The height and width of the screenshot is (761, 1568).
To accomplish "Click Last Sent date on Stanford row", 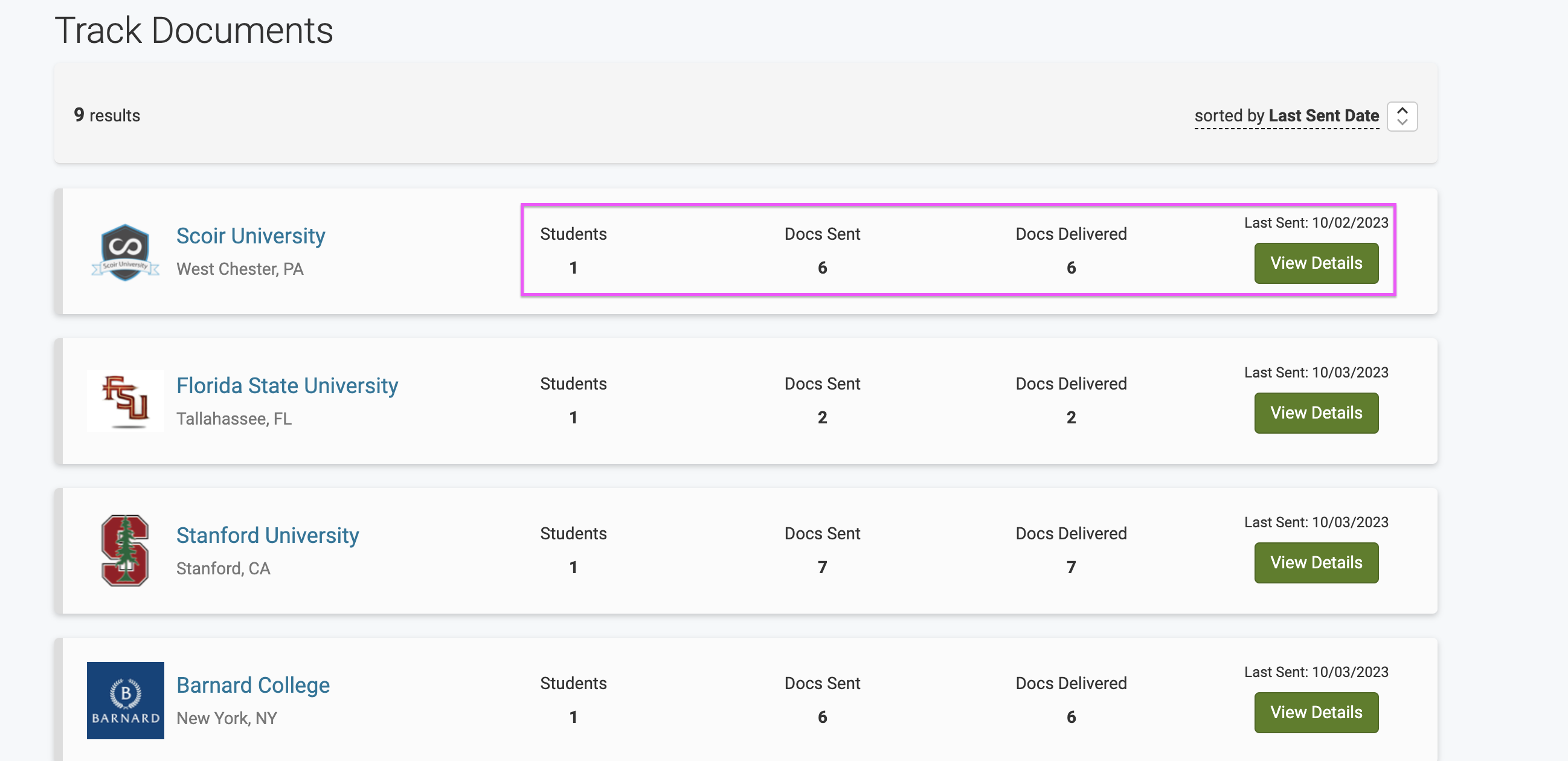I will (x=1316, y=522).
